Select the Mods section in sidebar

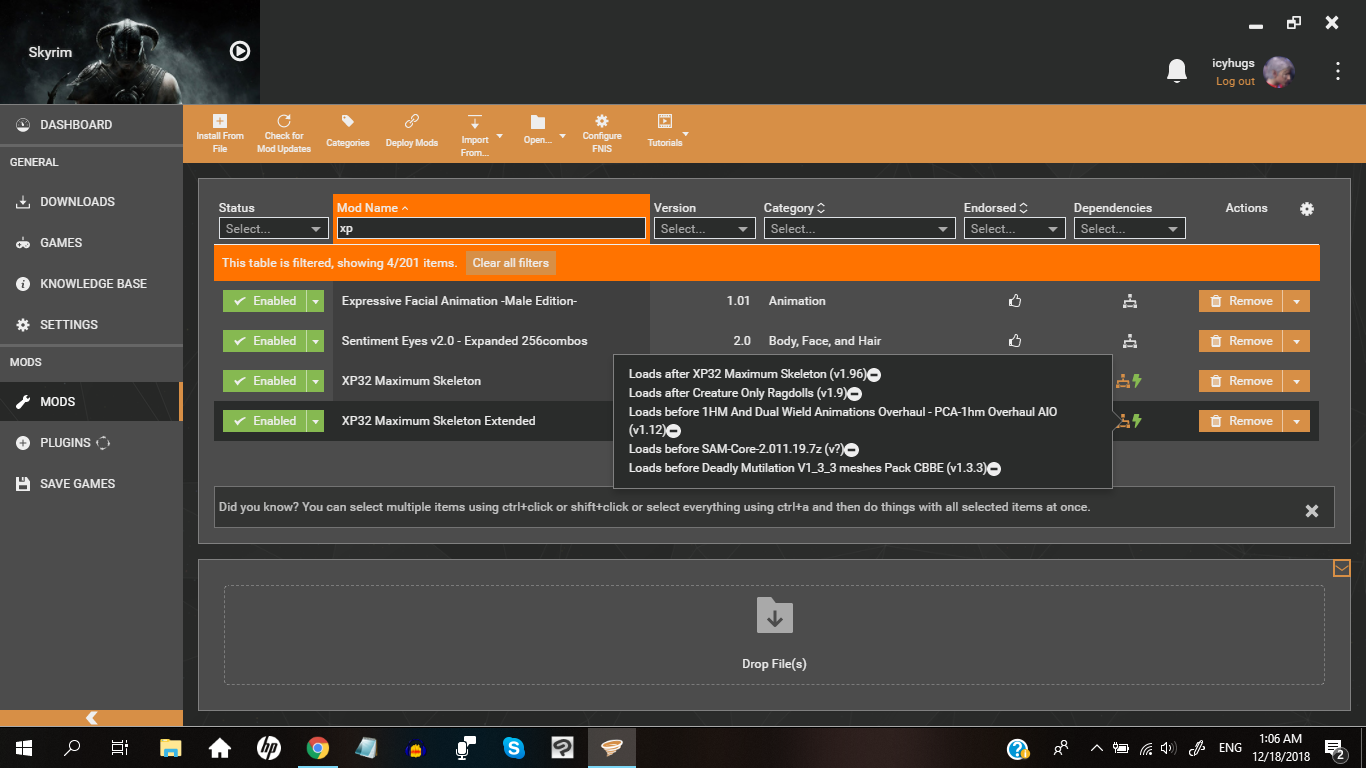coord(91,402)
